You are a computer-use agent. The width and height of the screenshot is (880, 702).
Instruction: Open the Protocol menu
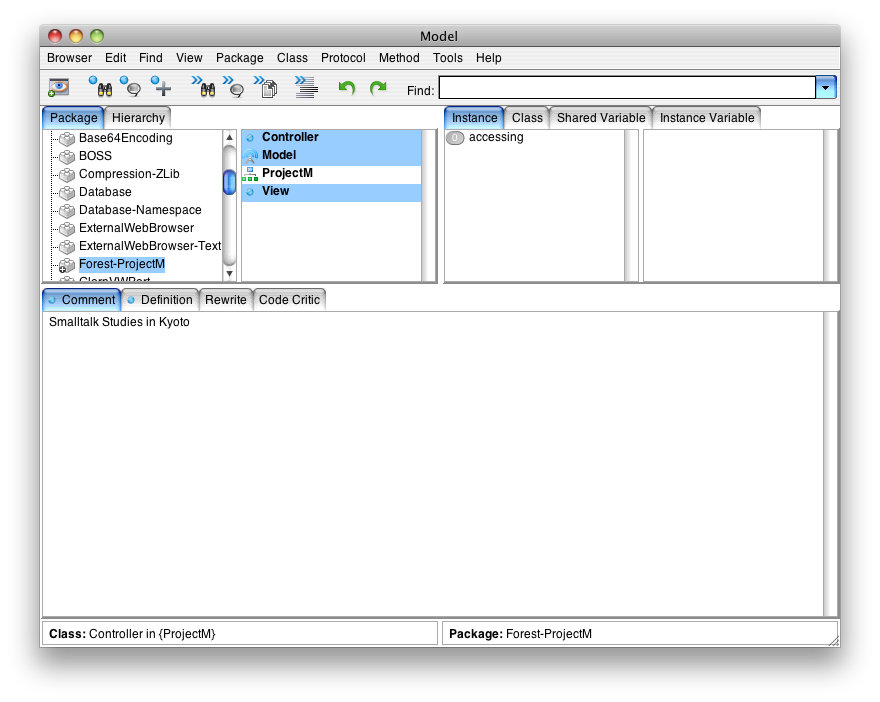tap(343, 58)
